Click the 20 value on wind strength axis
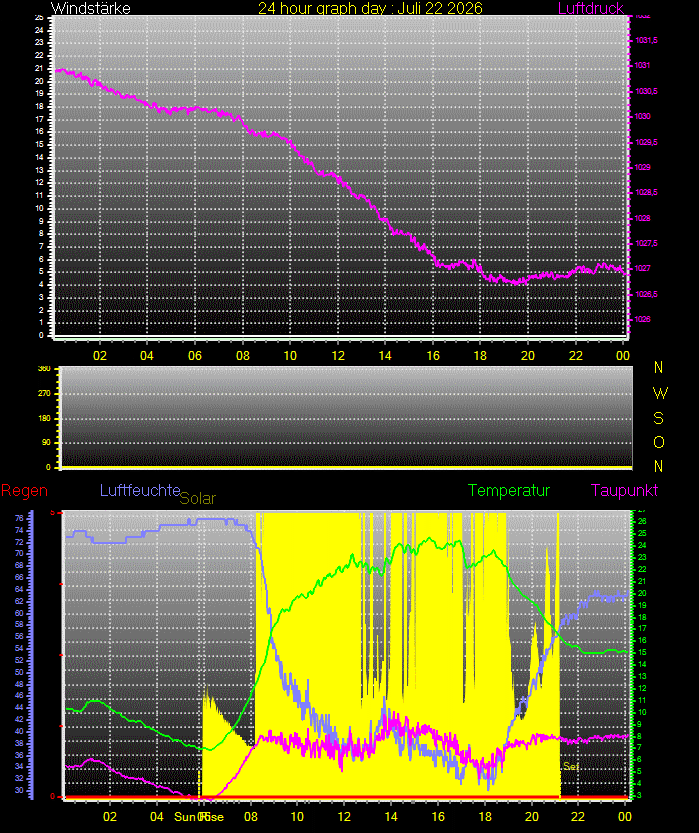This screenshot has width=699, height=833. (x=39, y=81)
